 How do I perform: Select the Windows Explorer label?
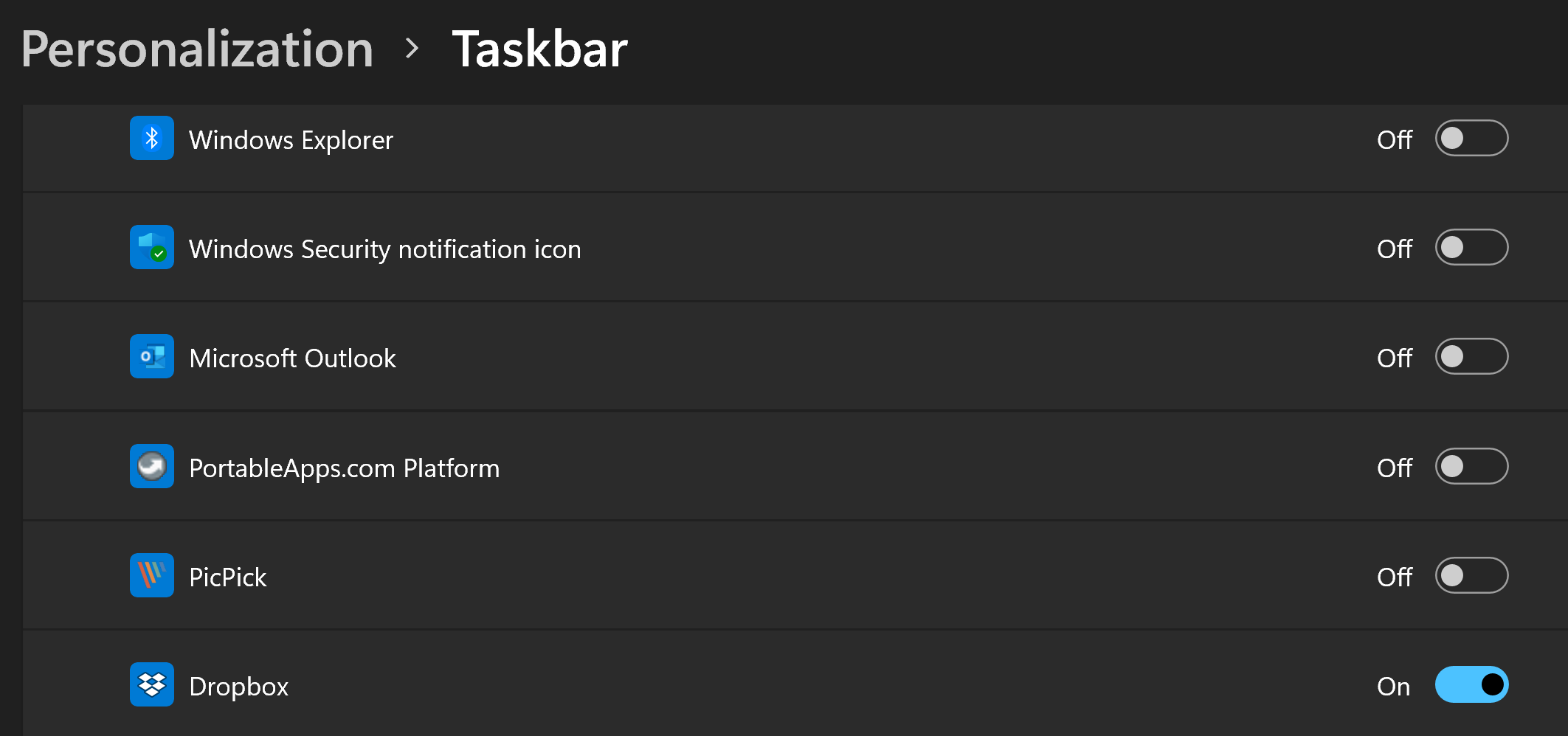click(x=291, y=140)
